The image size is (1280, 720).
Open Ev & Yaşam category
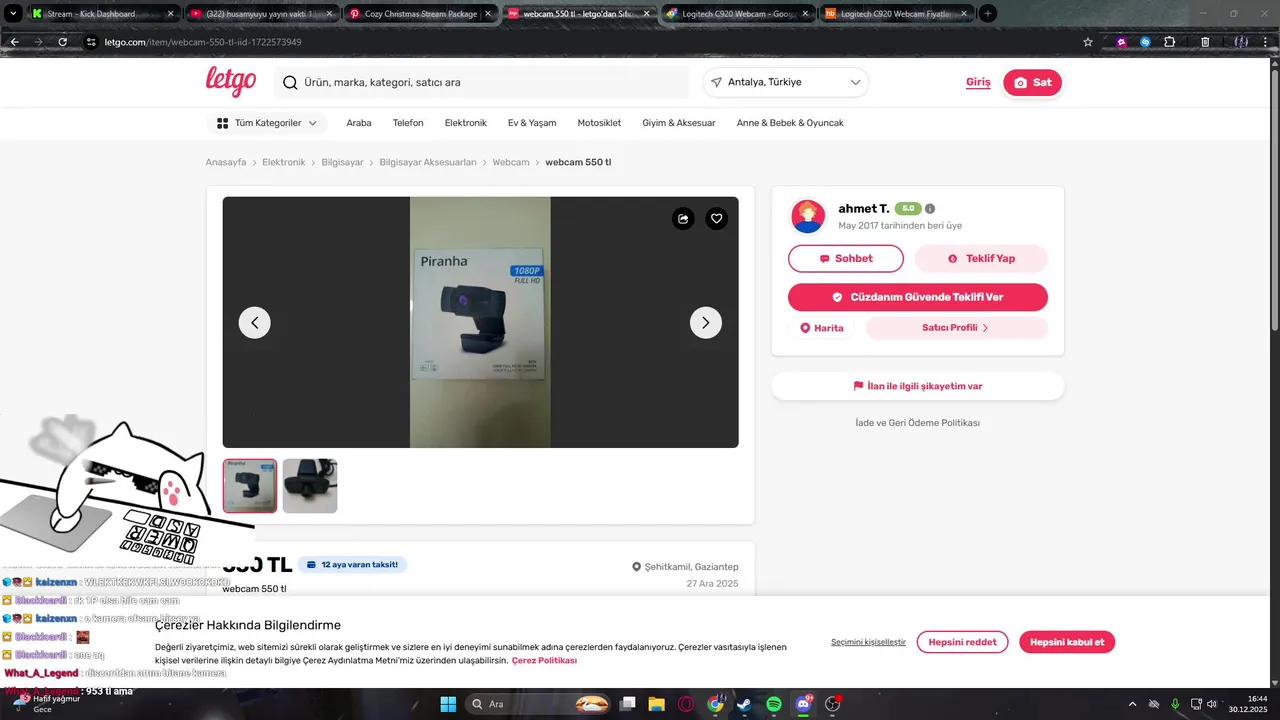(x=532, y=123)
